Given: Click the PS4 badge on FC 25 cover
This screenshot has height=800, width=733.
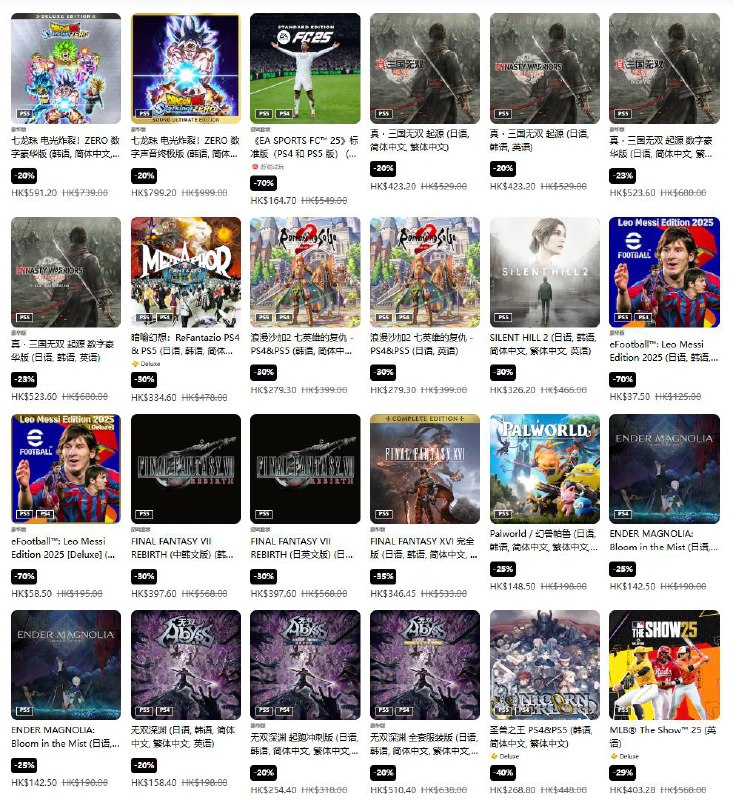Looking at the screenshot, I should point(284,114).
